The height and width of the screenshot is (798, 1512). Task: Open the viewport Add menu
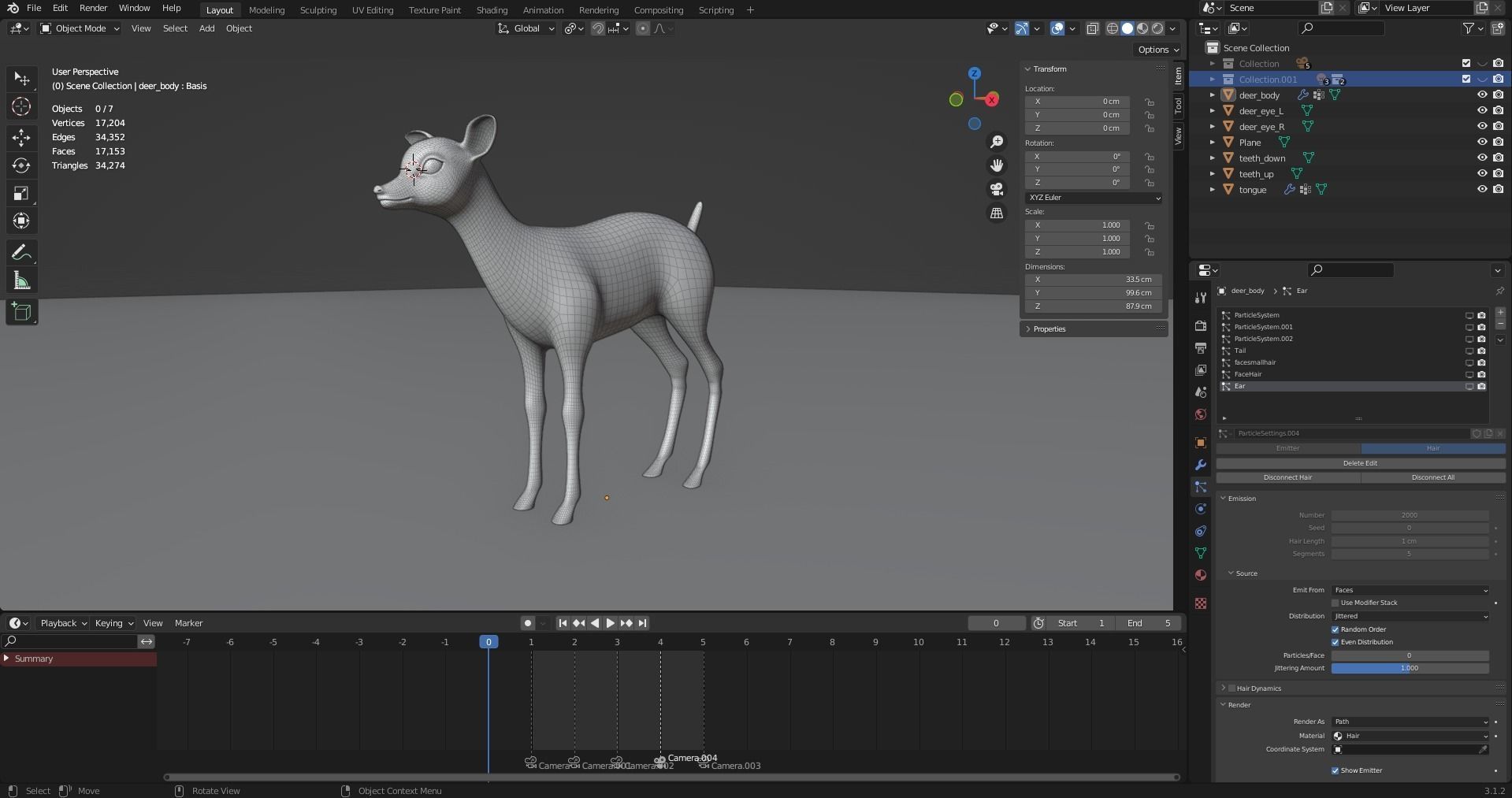coord(206,28)
